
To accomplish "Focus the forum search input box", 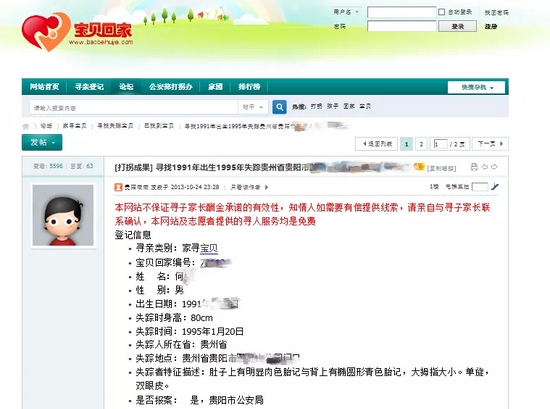I will click(134, 107).
